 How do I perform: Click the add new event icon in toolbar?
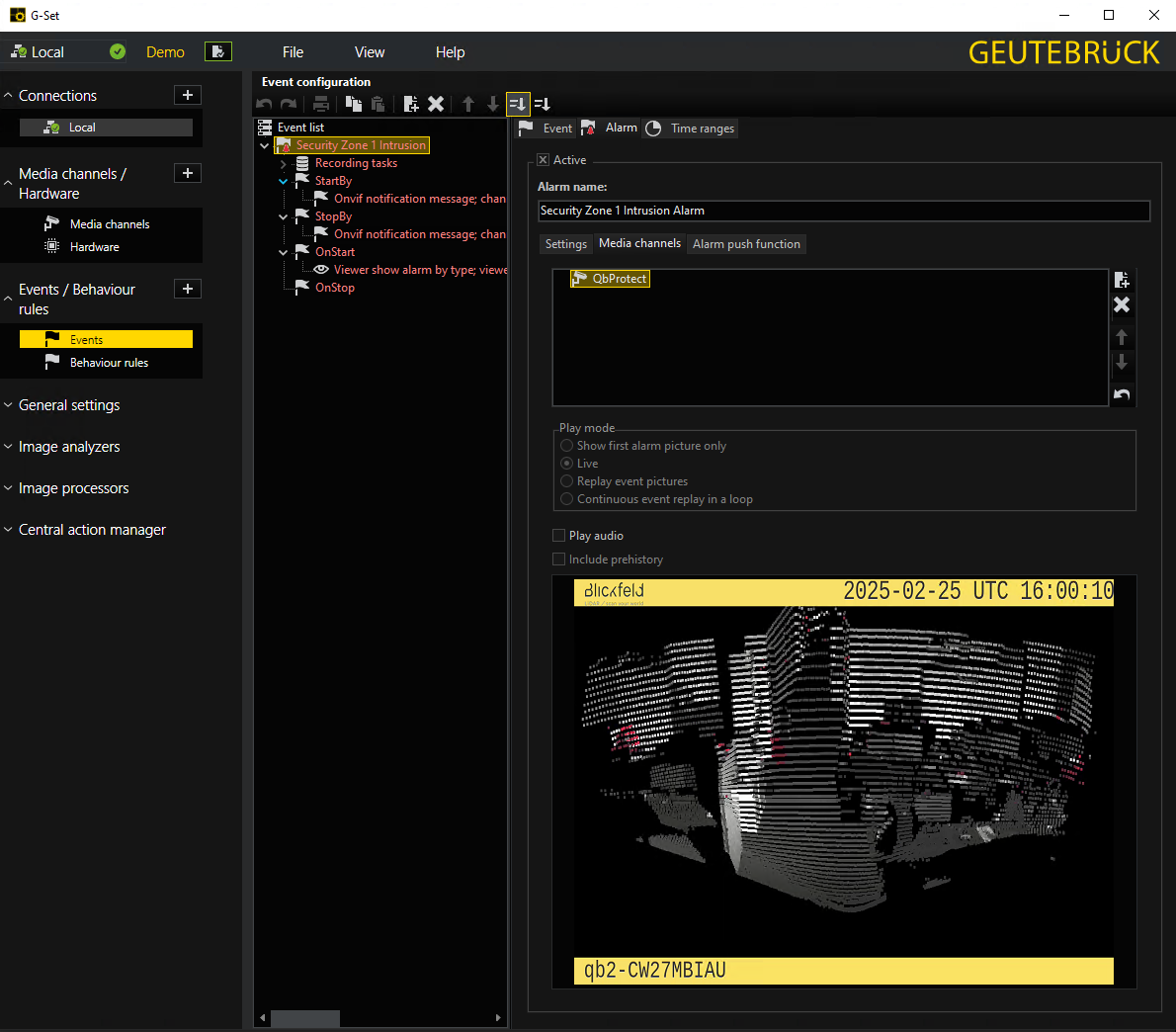[411, 104]
